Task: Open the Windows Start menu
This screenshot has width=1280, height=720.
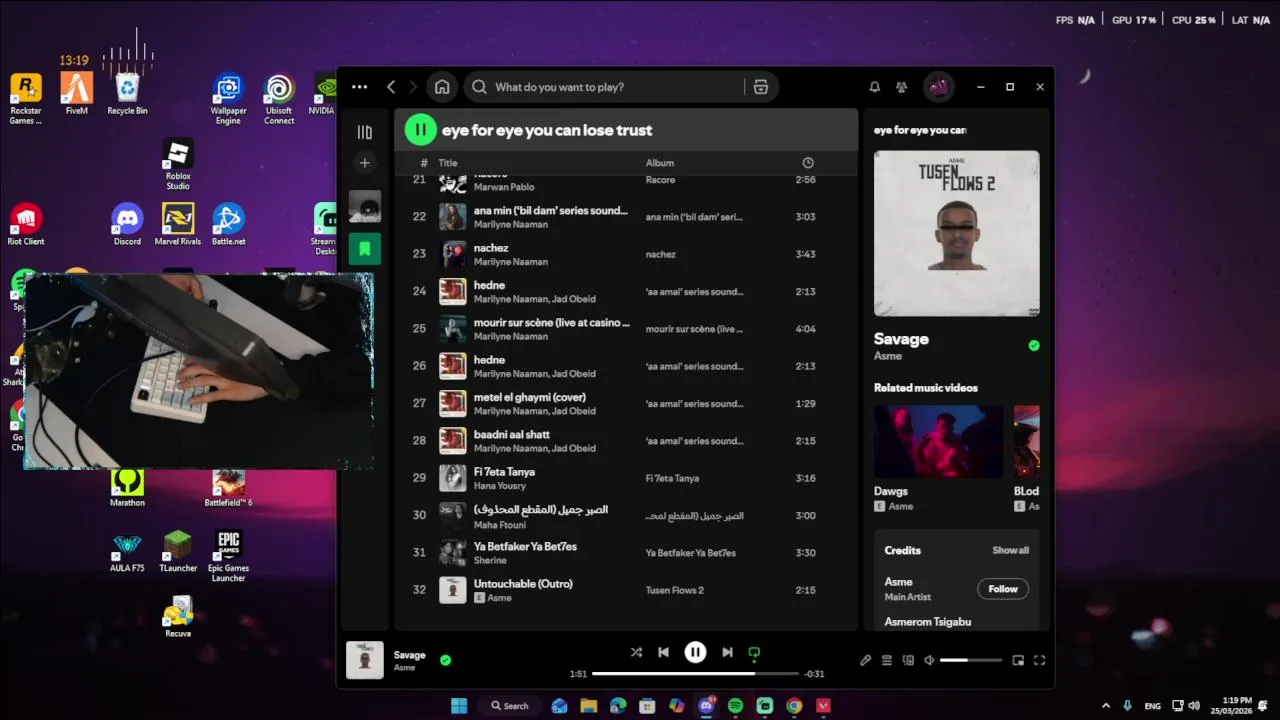Action: [x=459, y=706]
